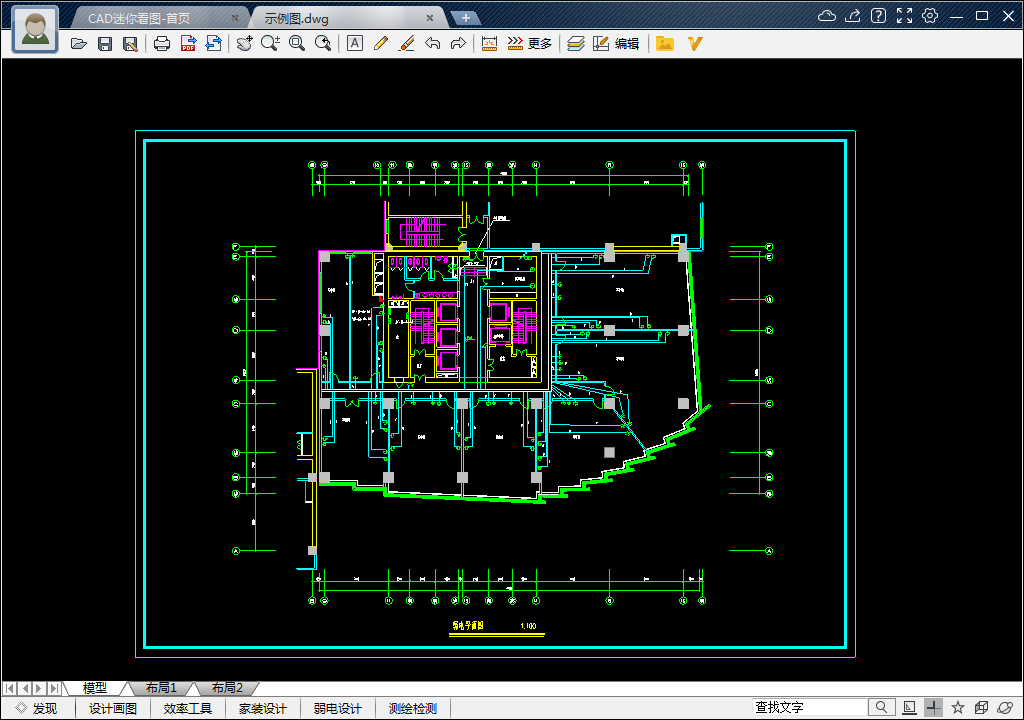Open the Layers manager icon

[x=575, y=43]
